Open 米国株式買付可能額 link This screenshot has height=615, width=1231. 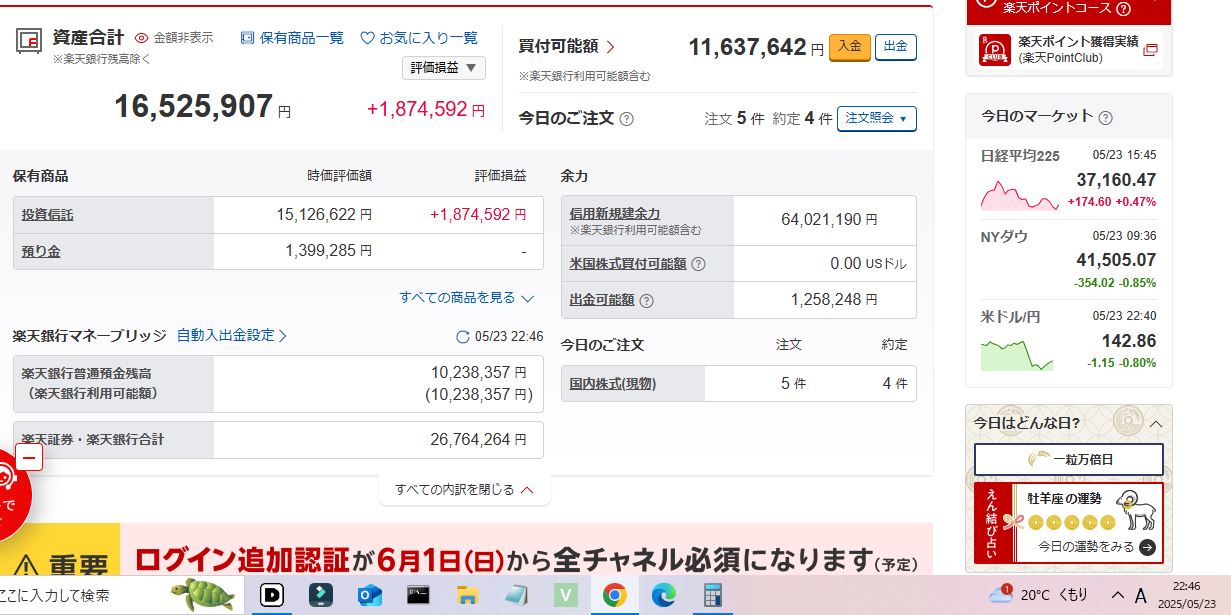(628, 264)
